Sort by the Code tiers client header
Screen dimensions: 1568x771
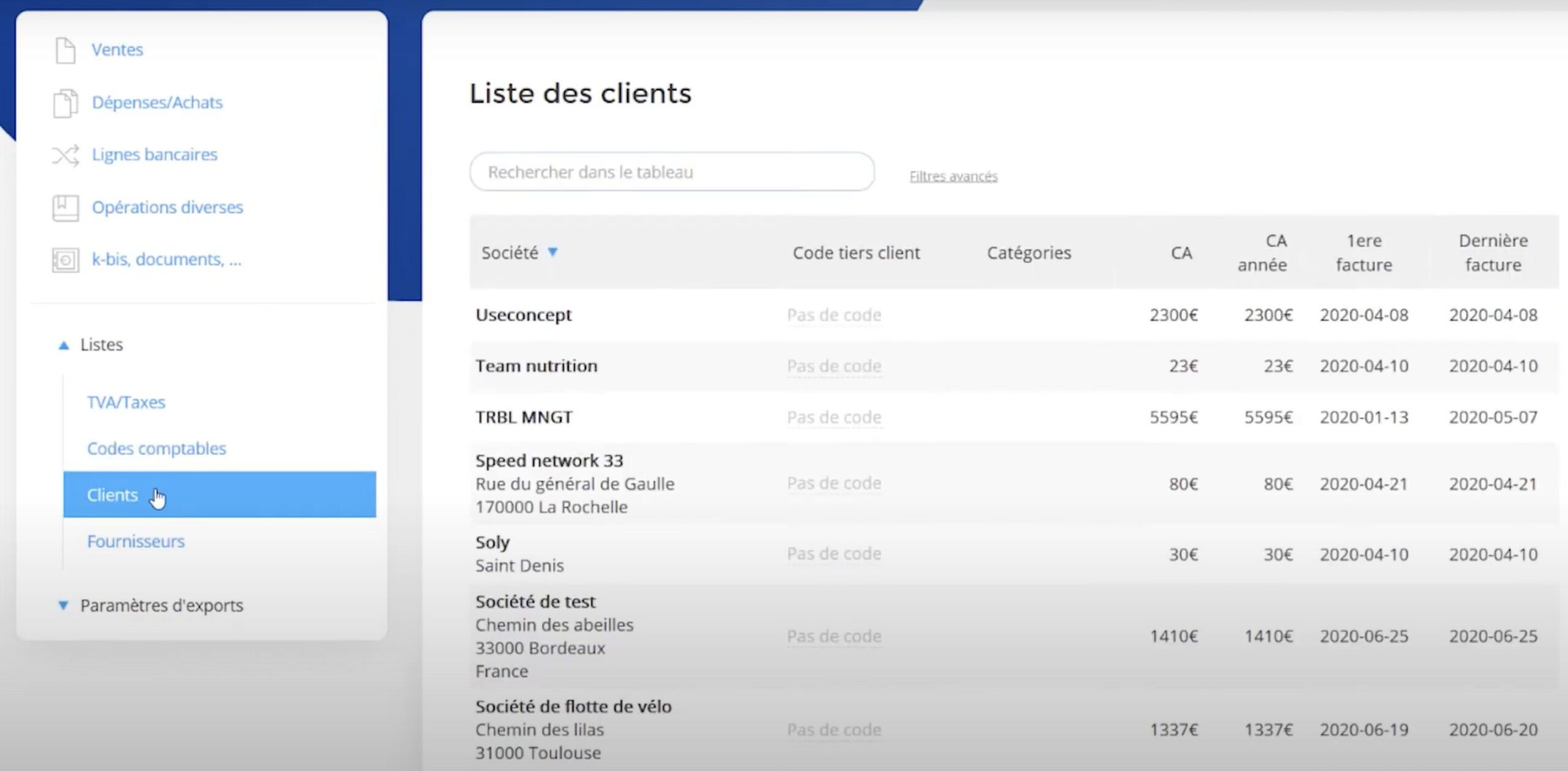(856, 253)
